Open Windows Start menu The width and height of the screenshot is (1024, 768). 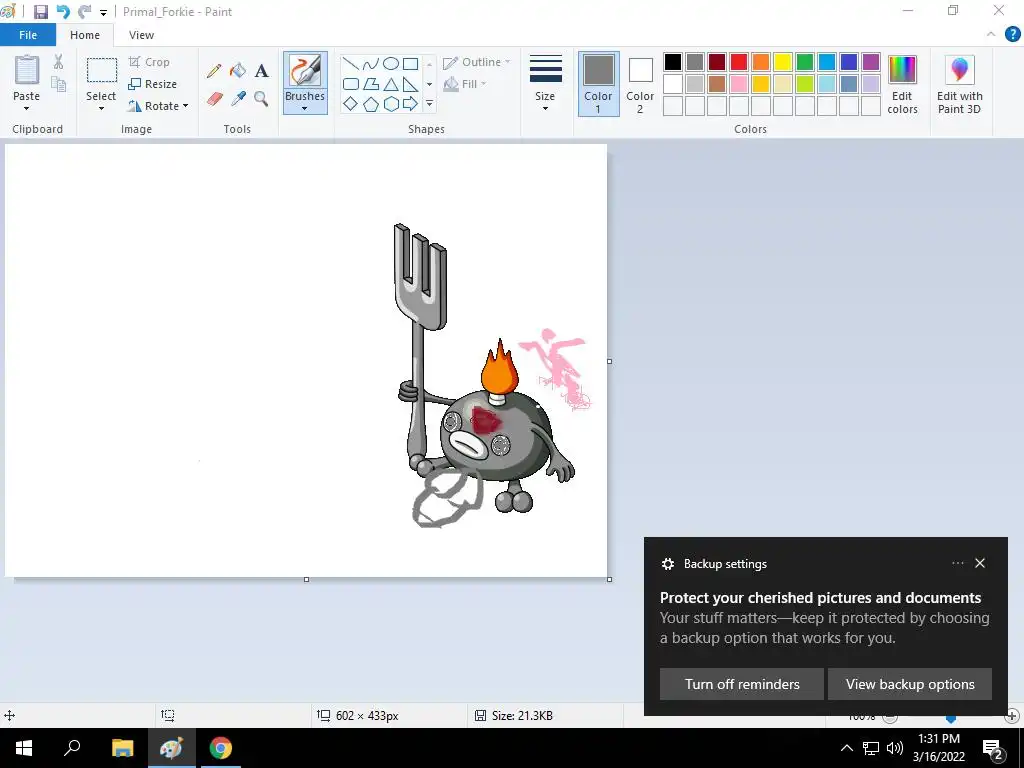24,748
